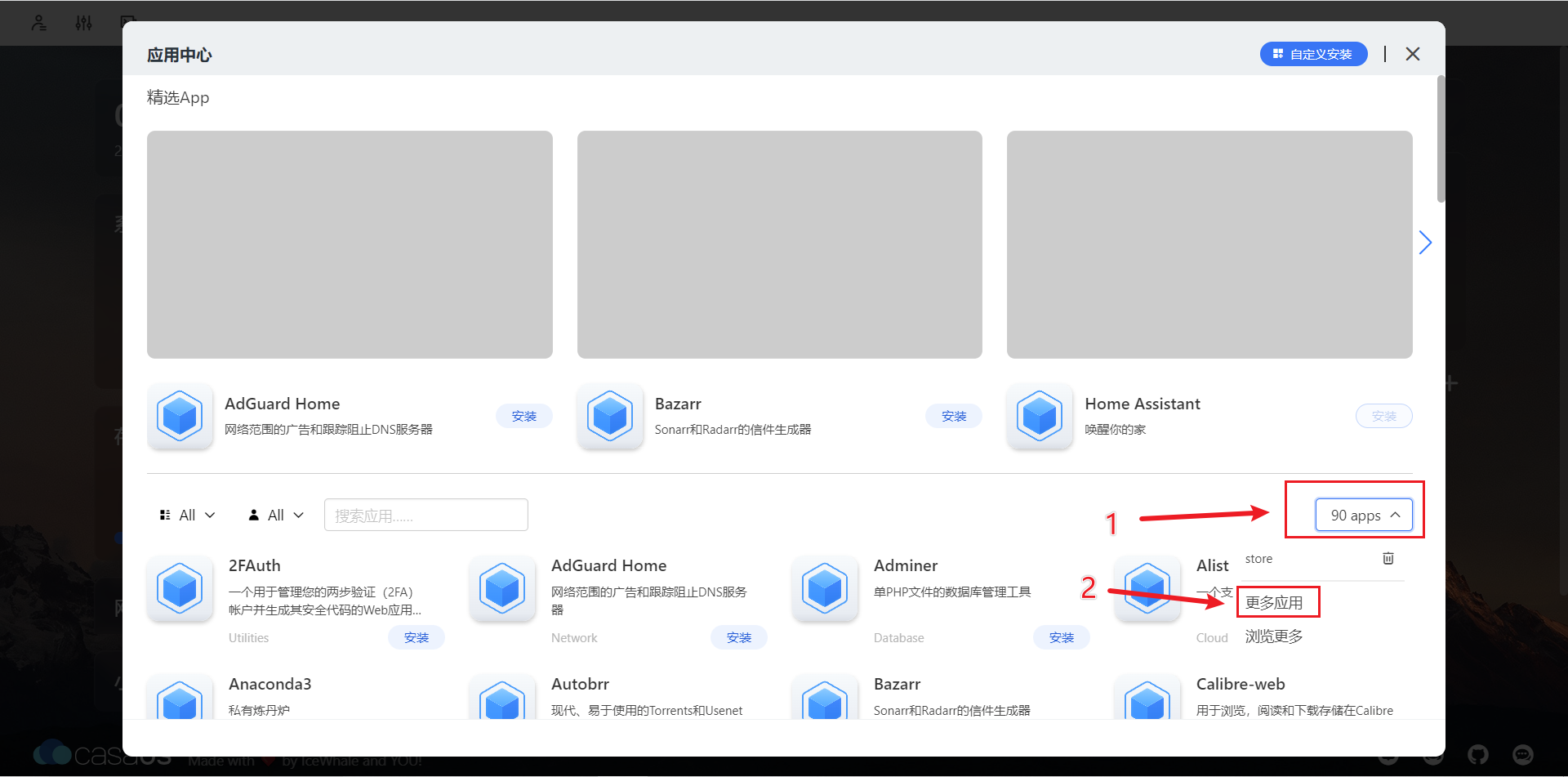Delete the store source with trash icon
The image size is (1568, 777).
tap(1388, 558)
